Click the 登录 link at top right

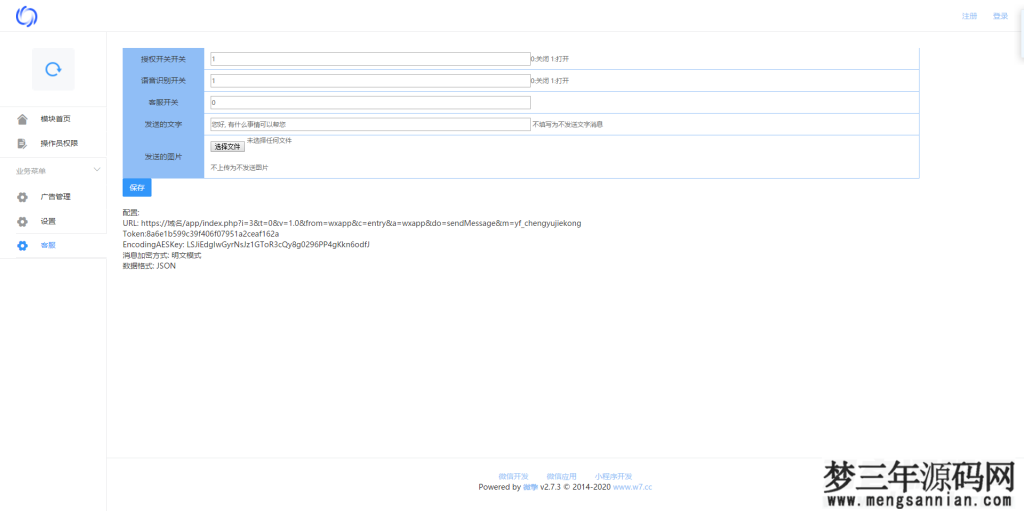[x=1000, y=16]
